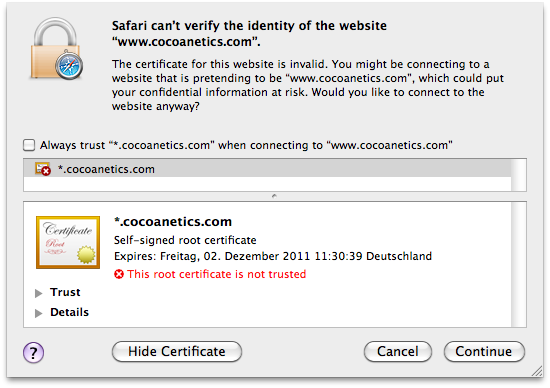Click the certificate list vertical scrollbar
Image resolution: width=550 pixels, height=388 pixels.
519,175
